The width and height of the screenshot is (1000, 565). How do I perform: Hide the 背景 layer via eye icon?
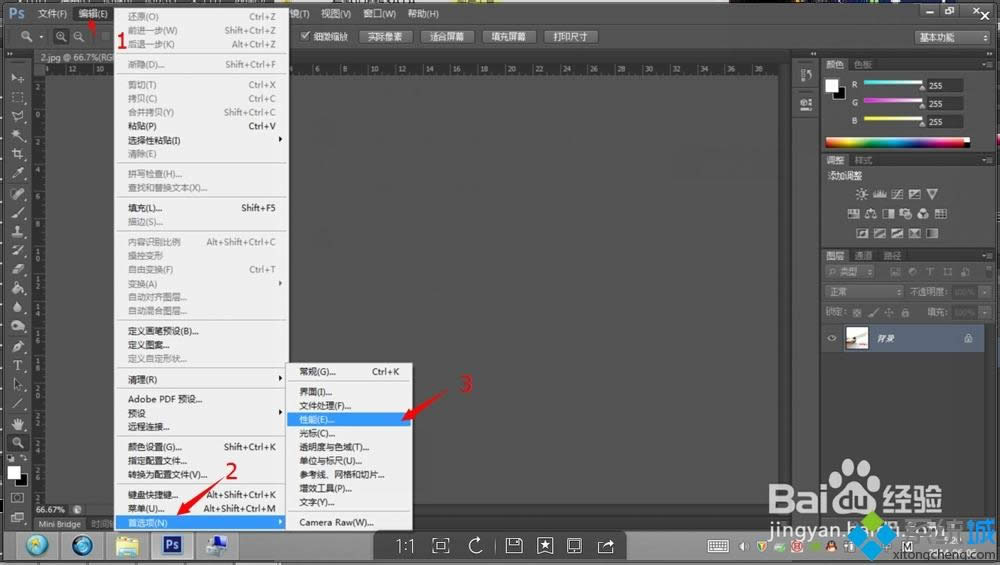831,339
